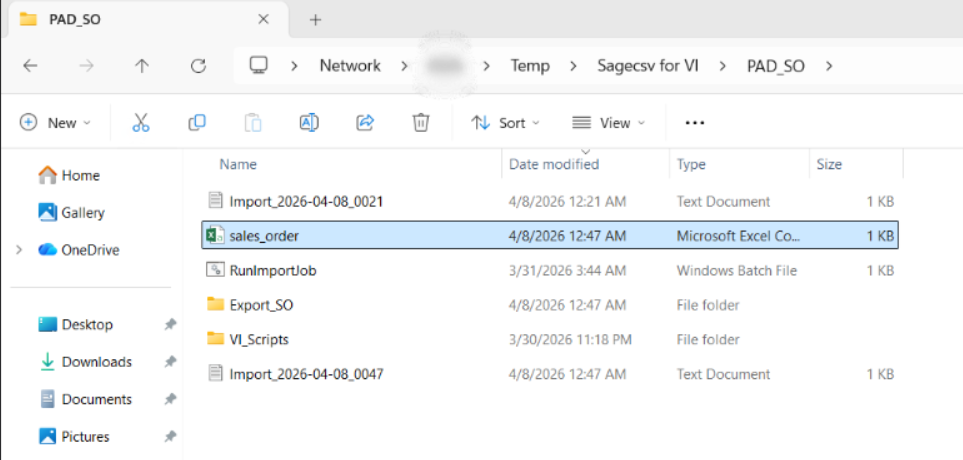The image size is (963, 460).
Task: Click the Paste clipboard icon
Action: (253, 123)
